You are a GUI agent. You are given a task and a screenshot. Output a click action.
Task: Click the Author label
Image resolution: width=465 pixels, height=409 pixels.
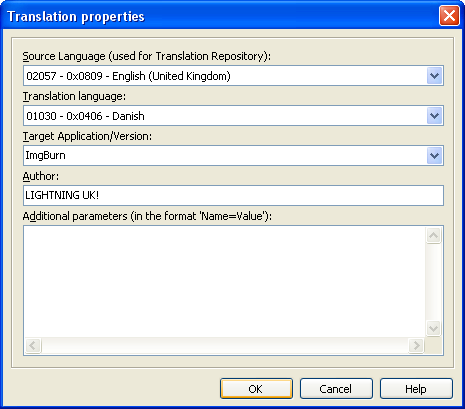click(x=41, y=176)
